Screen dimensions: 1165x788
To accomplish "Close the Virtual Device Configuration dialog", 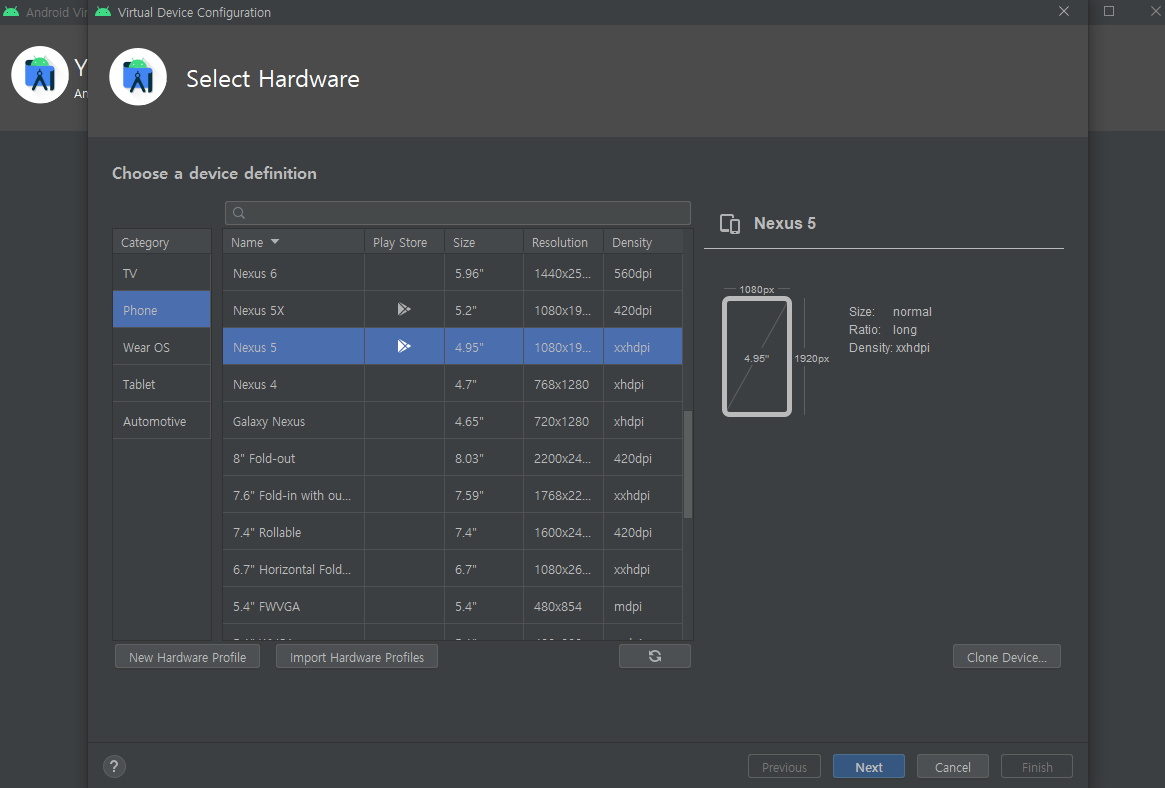I will click(1064, 11).
